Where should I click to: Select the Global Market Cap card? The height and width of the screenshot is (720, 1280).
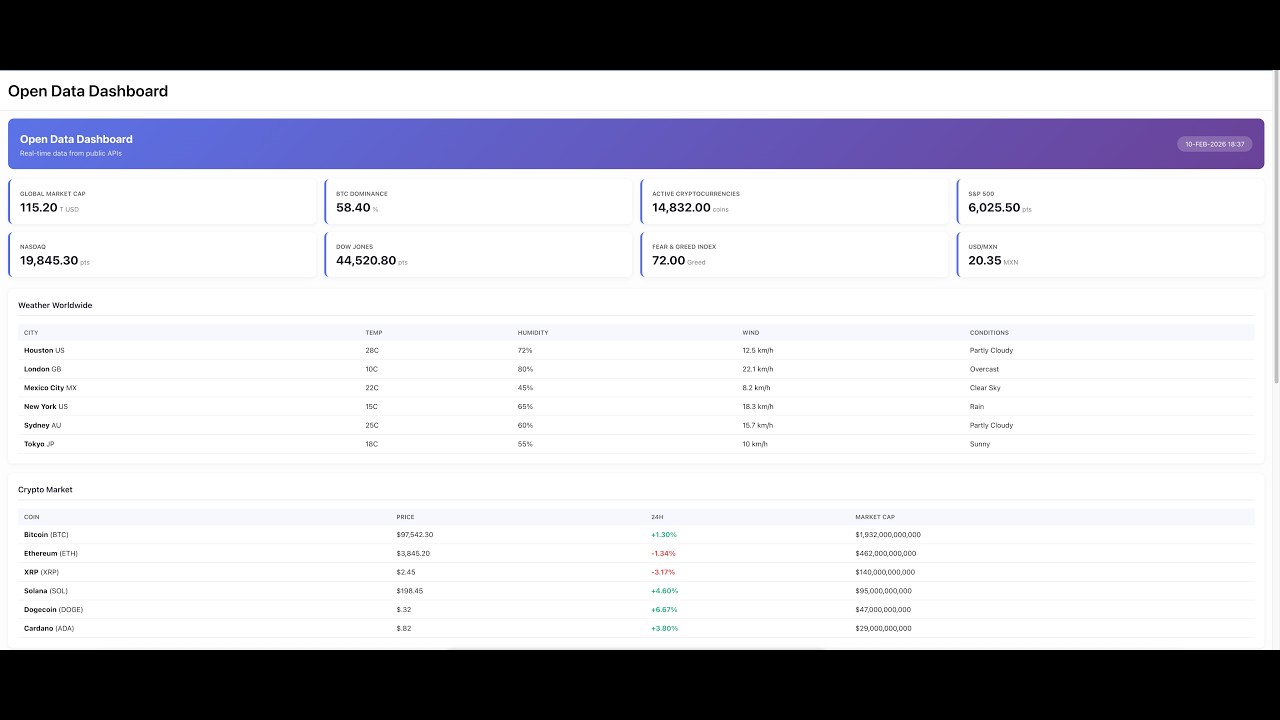pos(162,202)
